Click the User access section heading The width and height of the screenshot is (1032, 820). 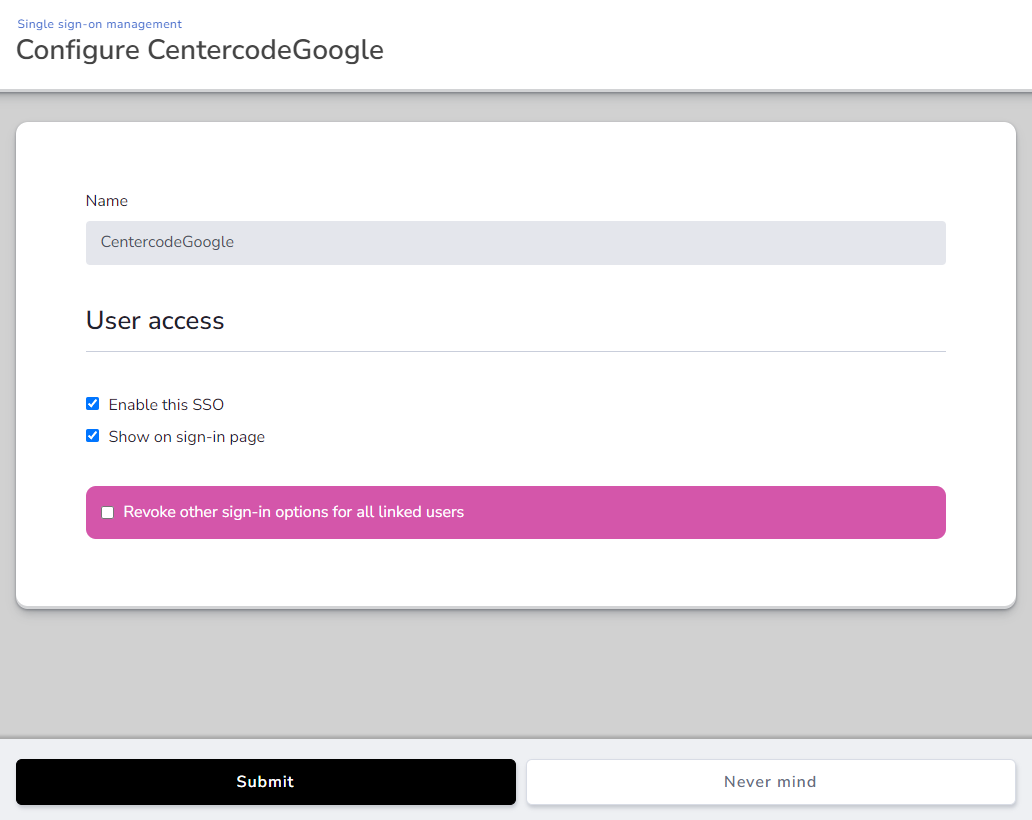click(155, 321)
